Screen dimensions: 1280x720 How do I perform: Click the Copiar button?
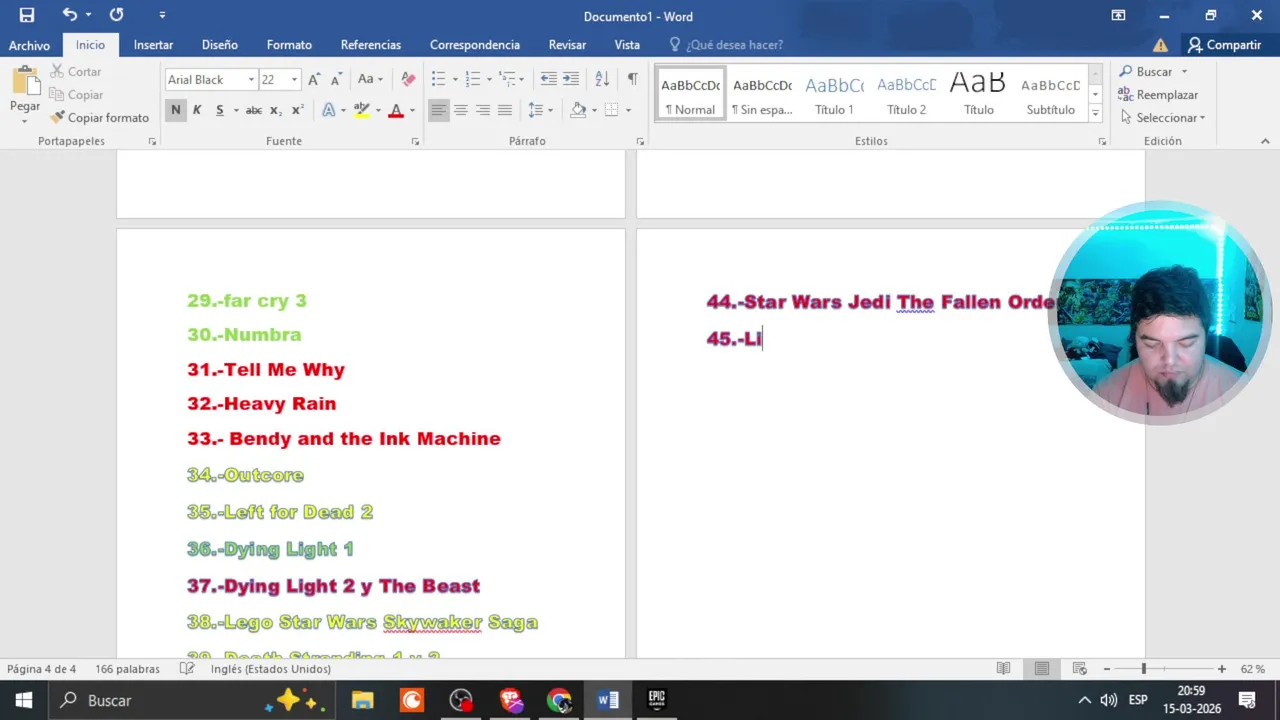click(76, 95)
